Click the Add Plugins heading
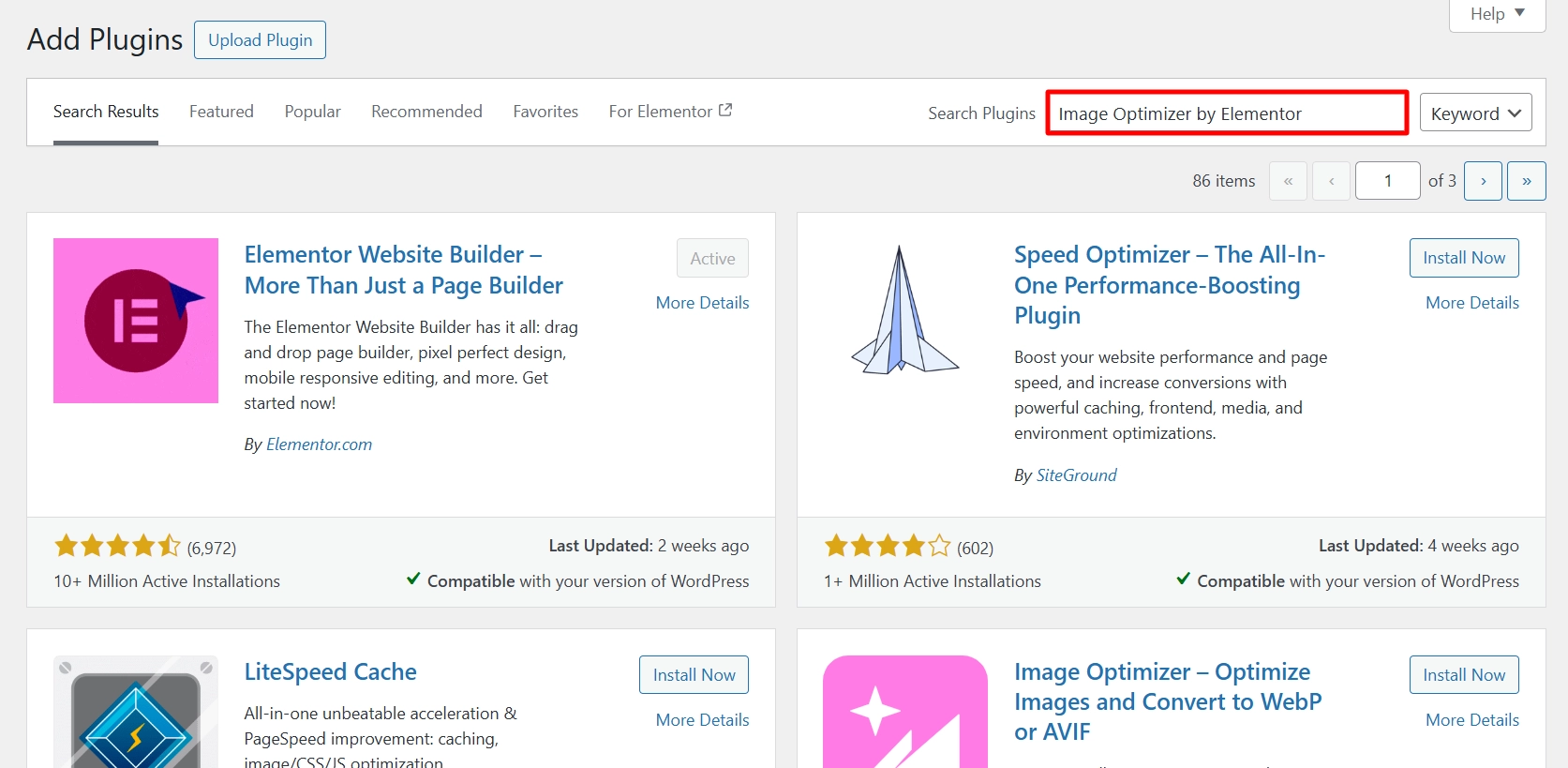Screen dimensions: 1568x768 [105, 39]
